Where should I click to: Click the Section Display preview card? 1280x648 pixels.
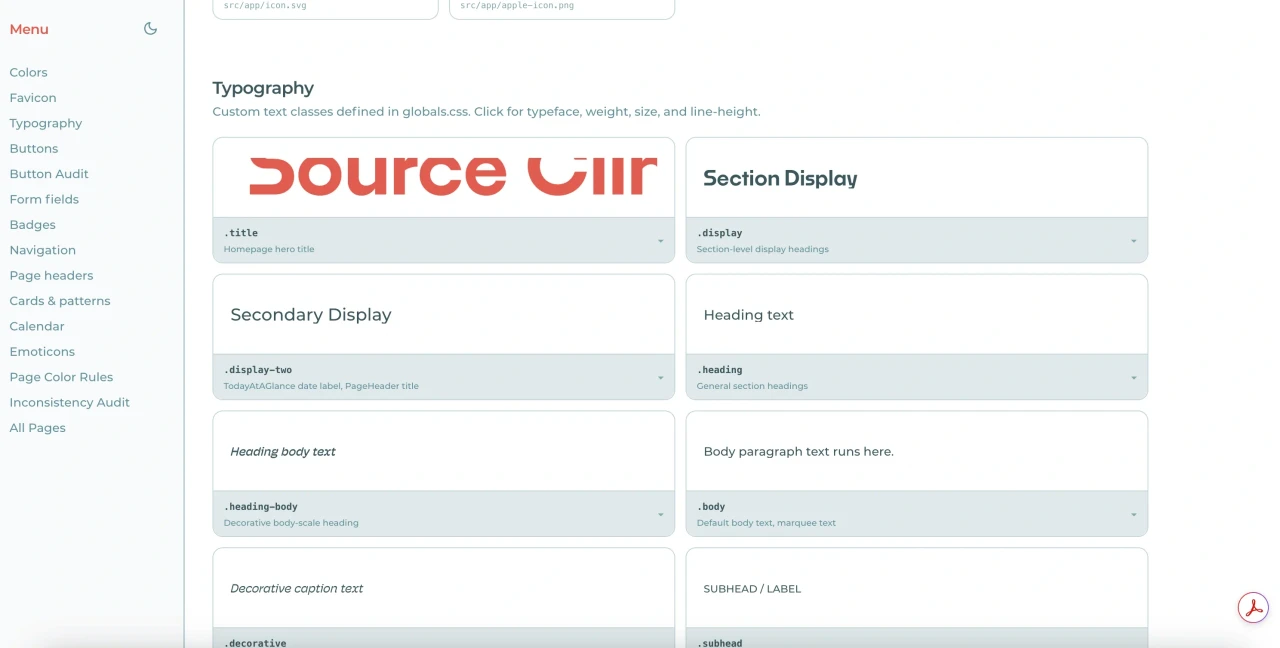pyautogui.click(x=917, y=178)
